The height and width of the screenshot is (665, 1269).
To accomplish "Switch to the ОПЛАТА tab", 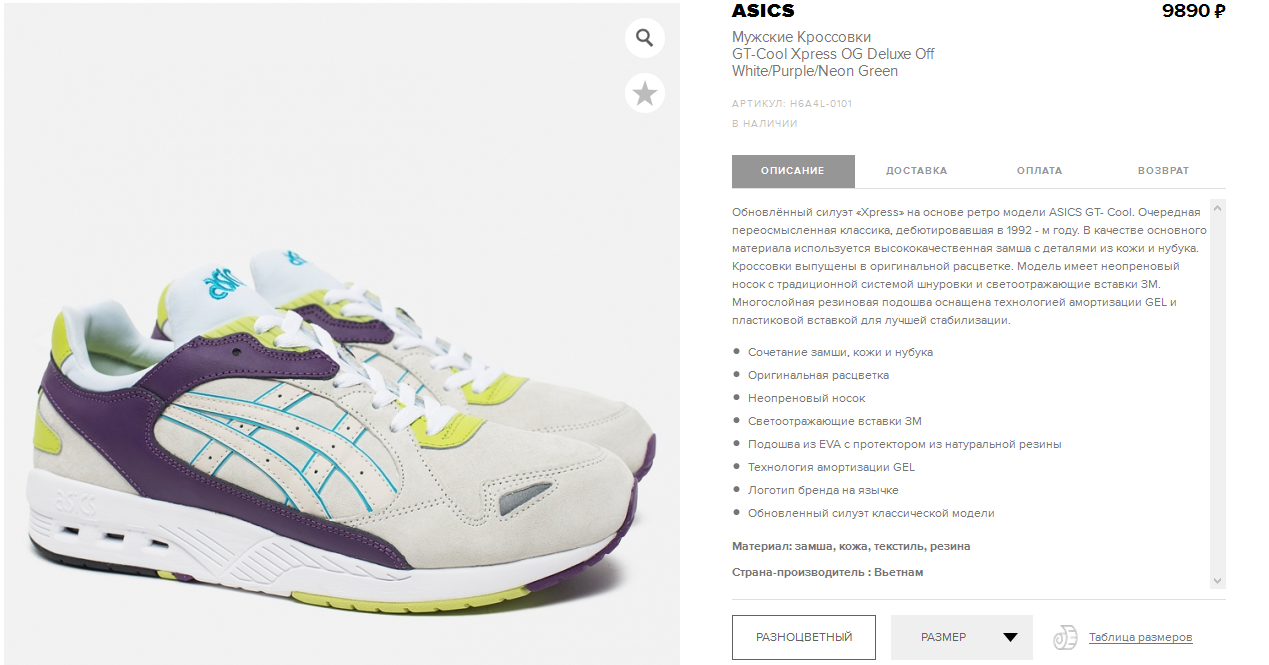I will pos(1040,171).
